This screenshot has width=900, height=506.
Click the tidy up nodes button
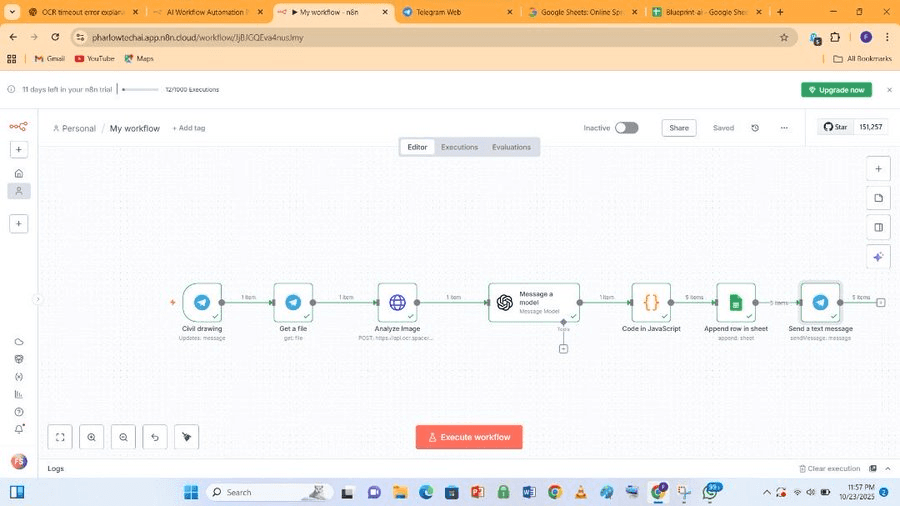coord(187,437)
